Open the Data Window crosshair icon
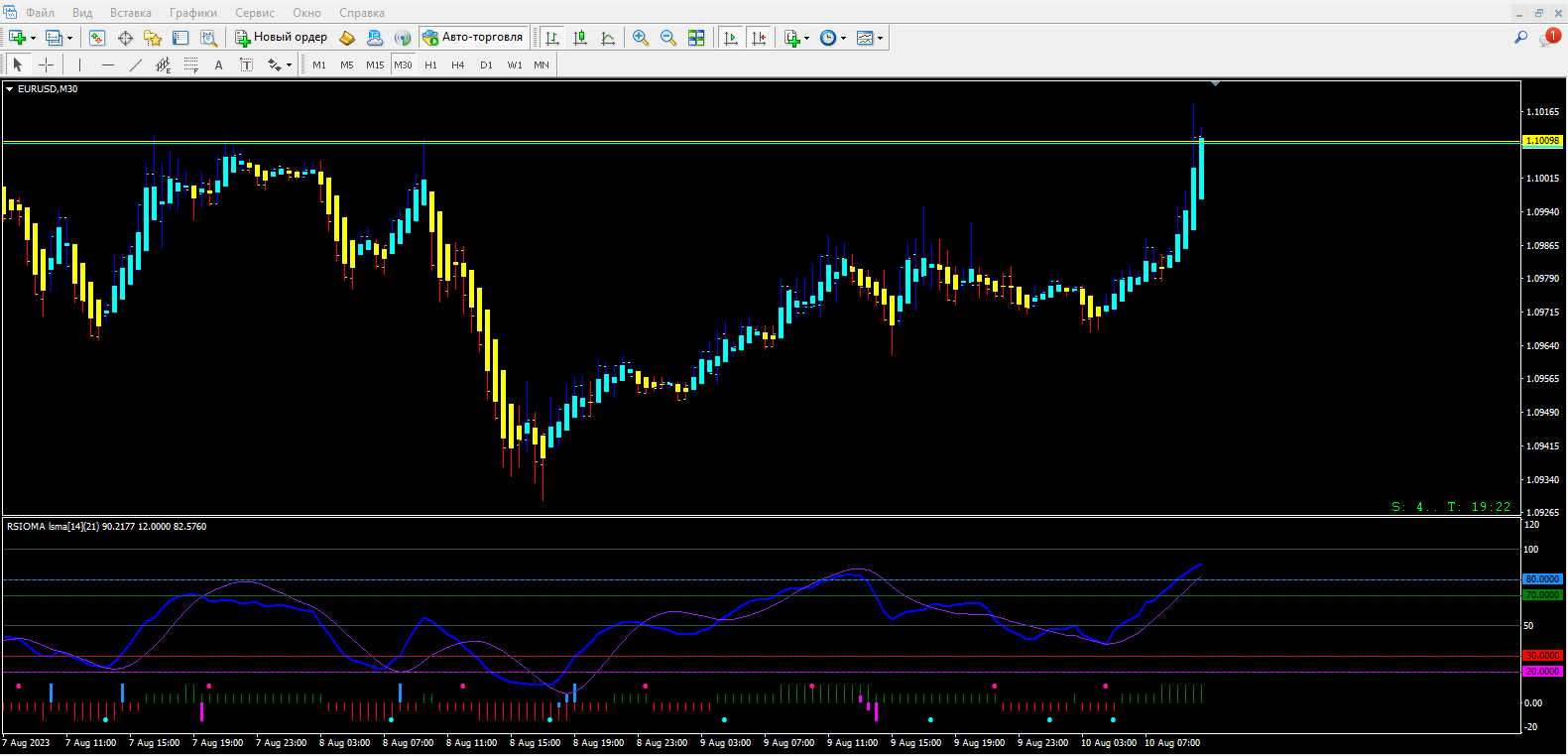The height and width of the screenshot is (756, 1568). coord(125,38)
